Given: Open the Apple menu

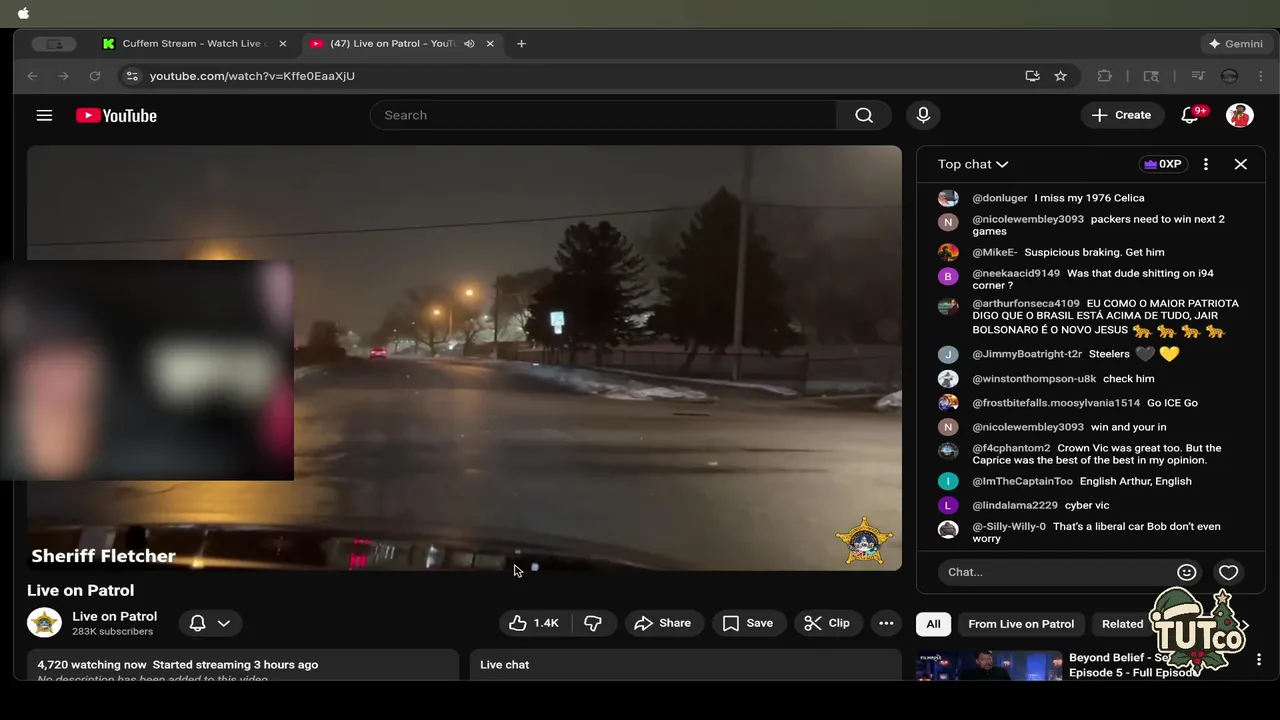Looking at the screenshot, I should tap(24, 13).
